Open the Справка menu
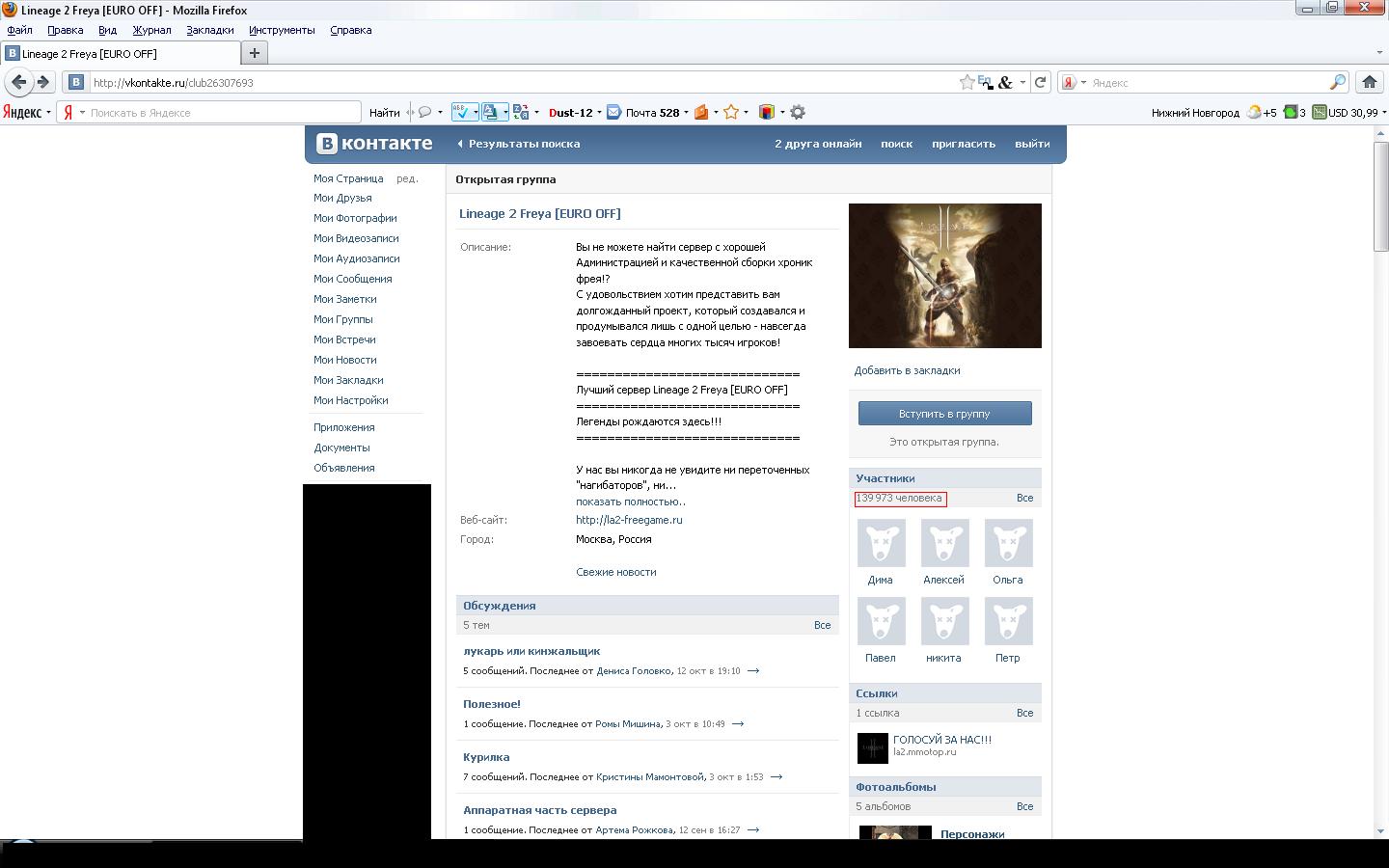Viewport: 1389px width, 868px height. point(350,30)
